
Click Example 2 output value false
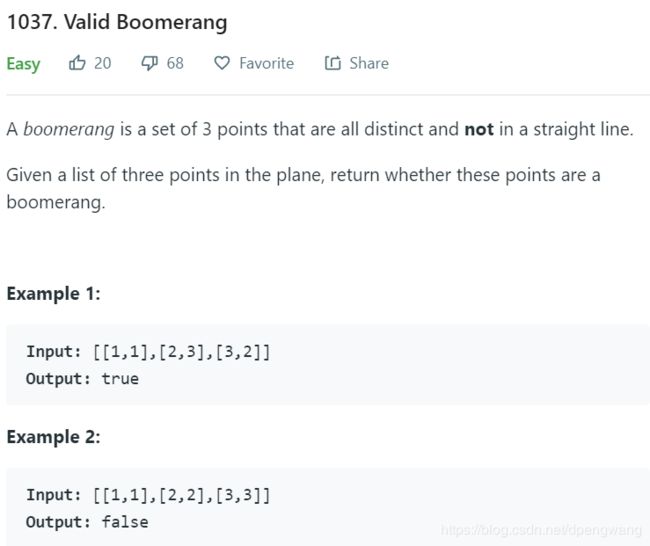click(x=125, y=522)
